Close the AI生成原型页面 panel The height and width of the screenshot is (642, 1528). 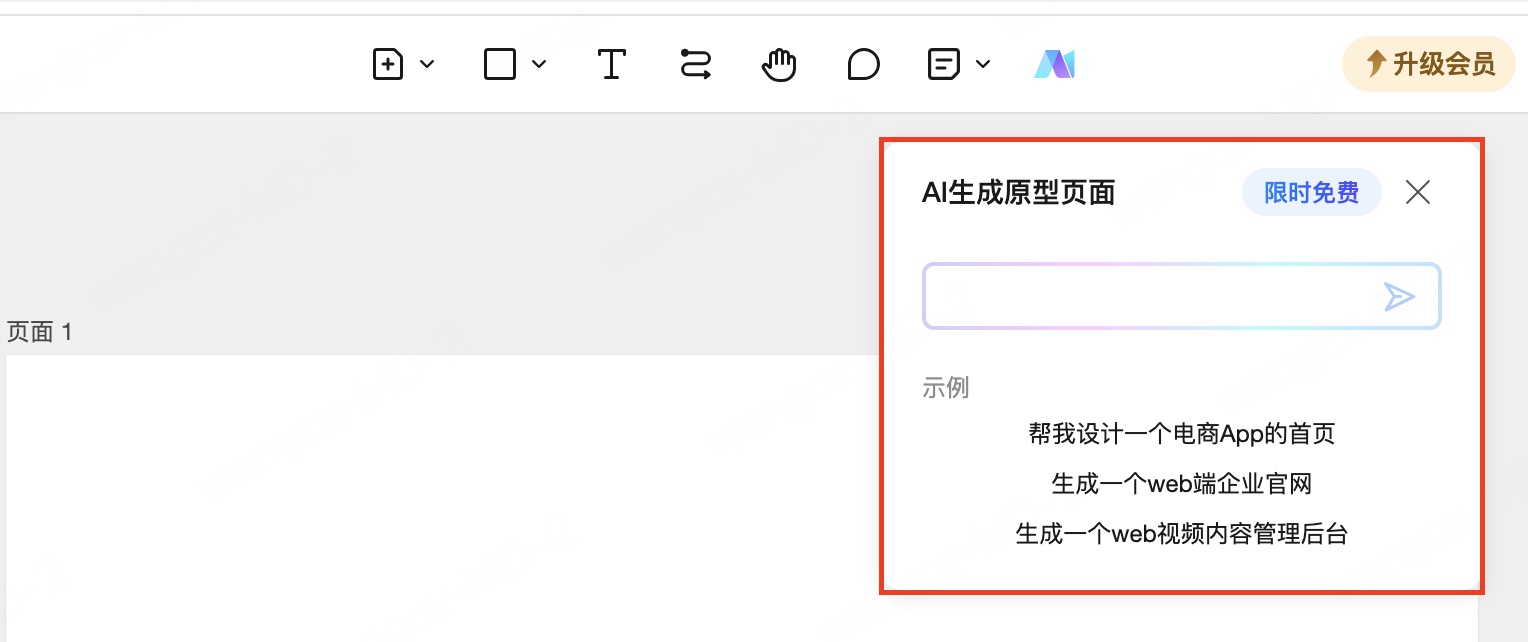point(1418,192)
